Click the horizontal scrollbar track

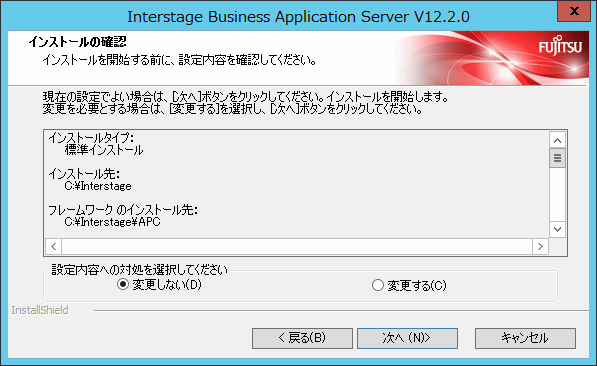pos(297,246)
